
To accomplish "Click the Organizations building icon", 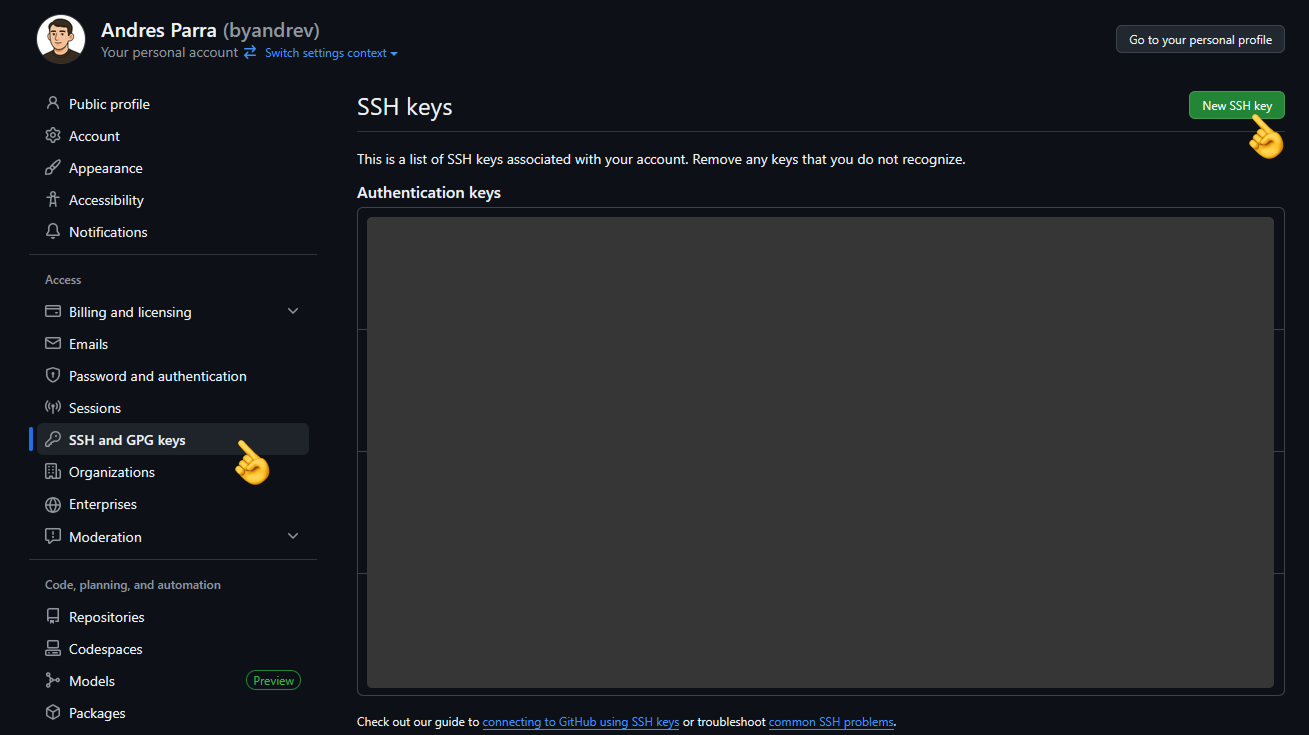I will (x=52, y=471).
